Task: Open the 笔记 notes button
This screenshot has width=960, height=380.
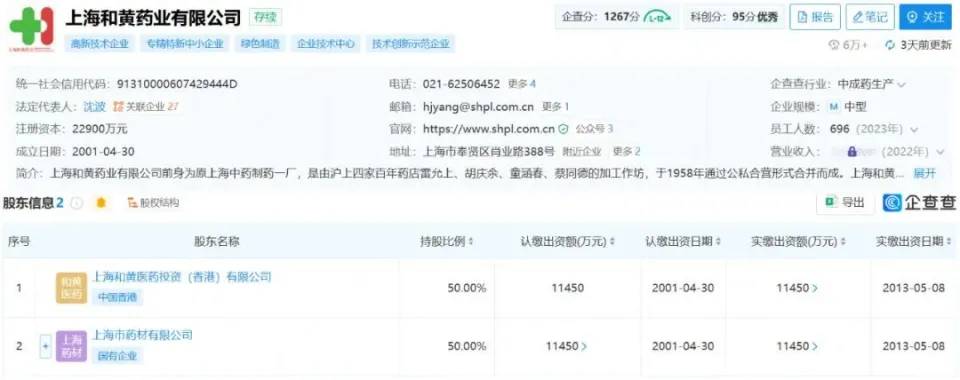Action: coord(870,17)
